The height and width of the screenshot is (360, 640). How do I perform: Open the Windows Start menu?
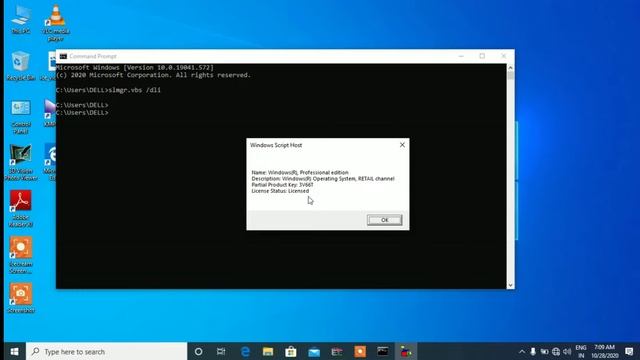14,351
